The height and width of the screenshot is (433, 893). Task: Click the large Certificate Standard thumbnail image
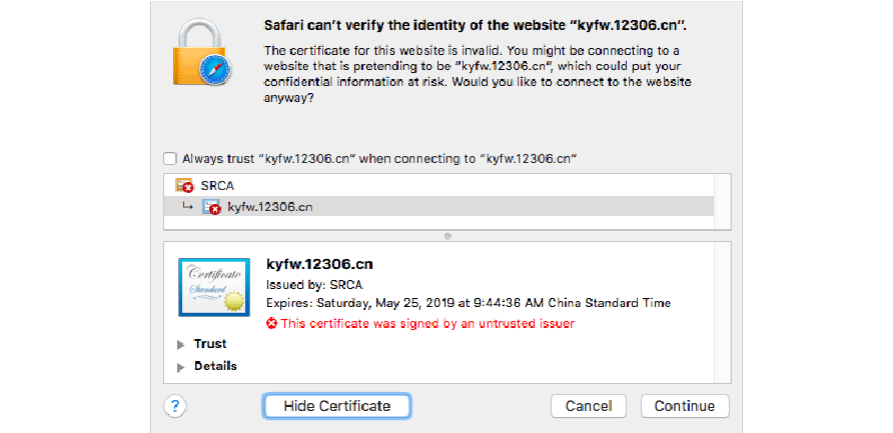[x=214, y=287]
